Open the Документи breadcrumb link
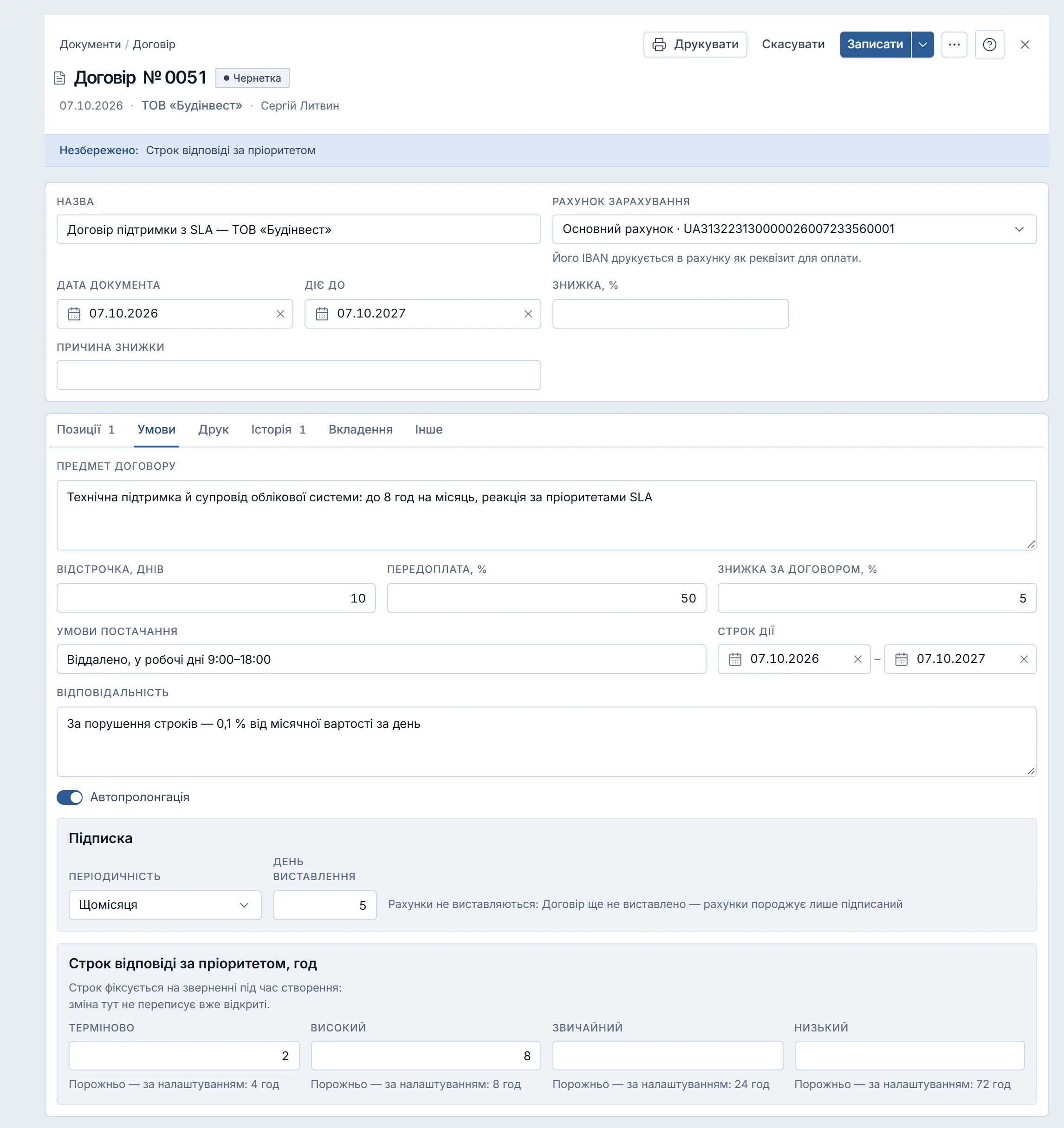 (x=90, y=44)
